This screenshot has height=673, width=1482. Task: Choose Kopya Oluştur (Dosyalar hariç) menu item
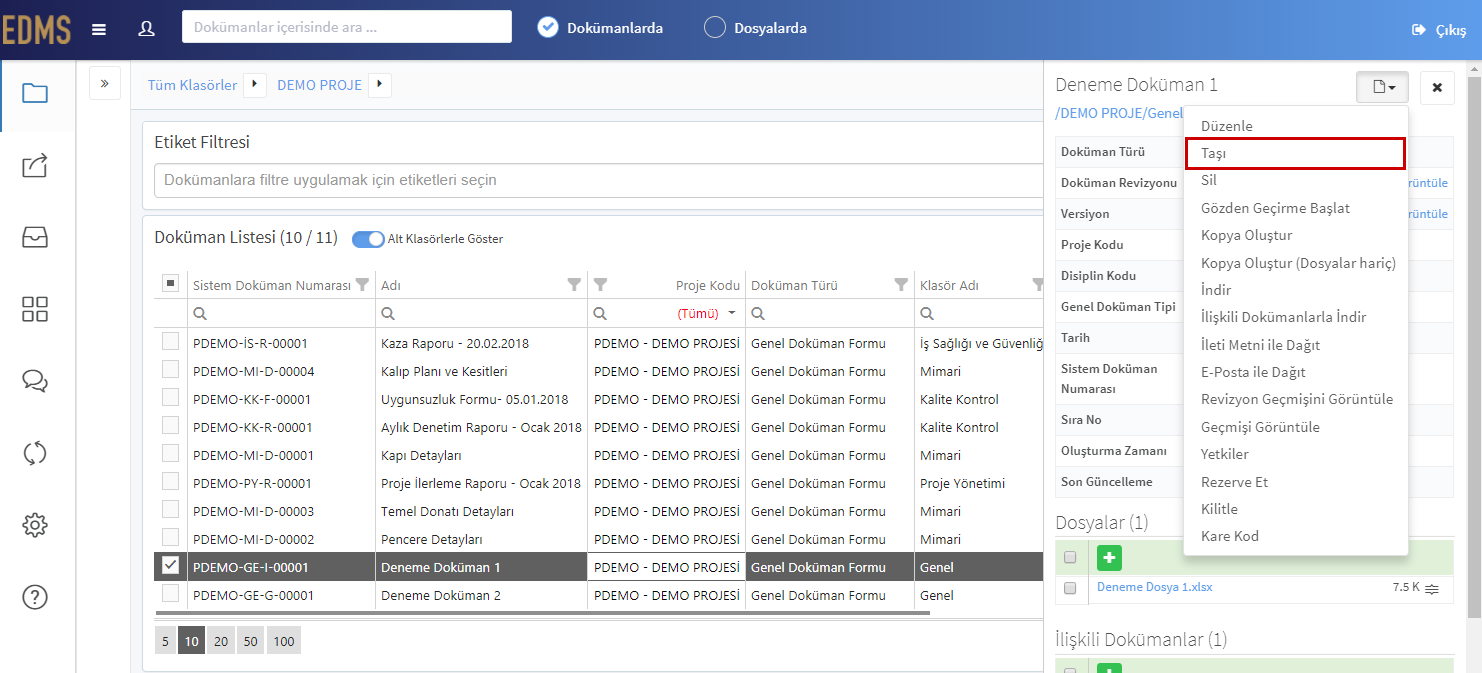[1296, 263]
